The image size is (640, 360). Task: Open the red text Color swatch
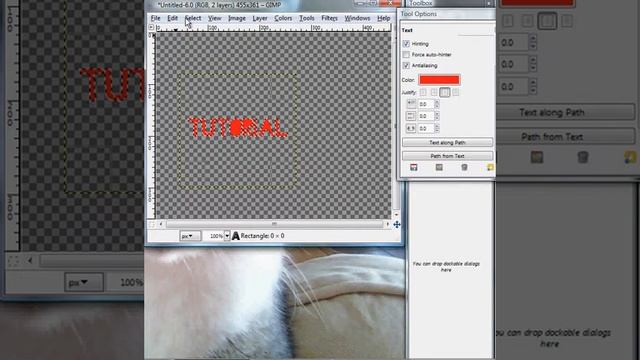[x=439, y=80]
